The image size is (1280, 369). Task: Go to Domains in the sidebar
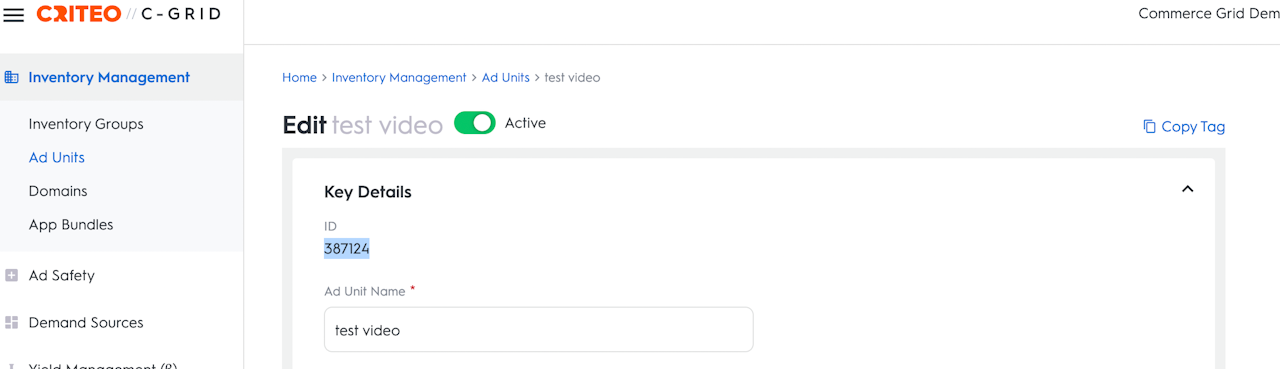click(58, 191)
